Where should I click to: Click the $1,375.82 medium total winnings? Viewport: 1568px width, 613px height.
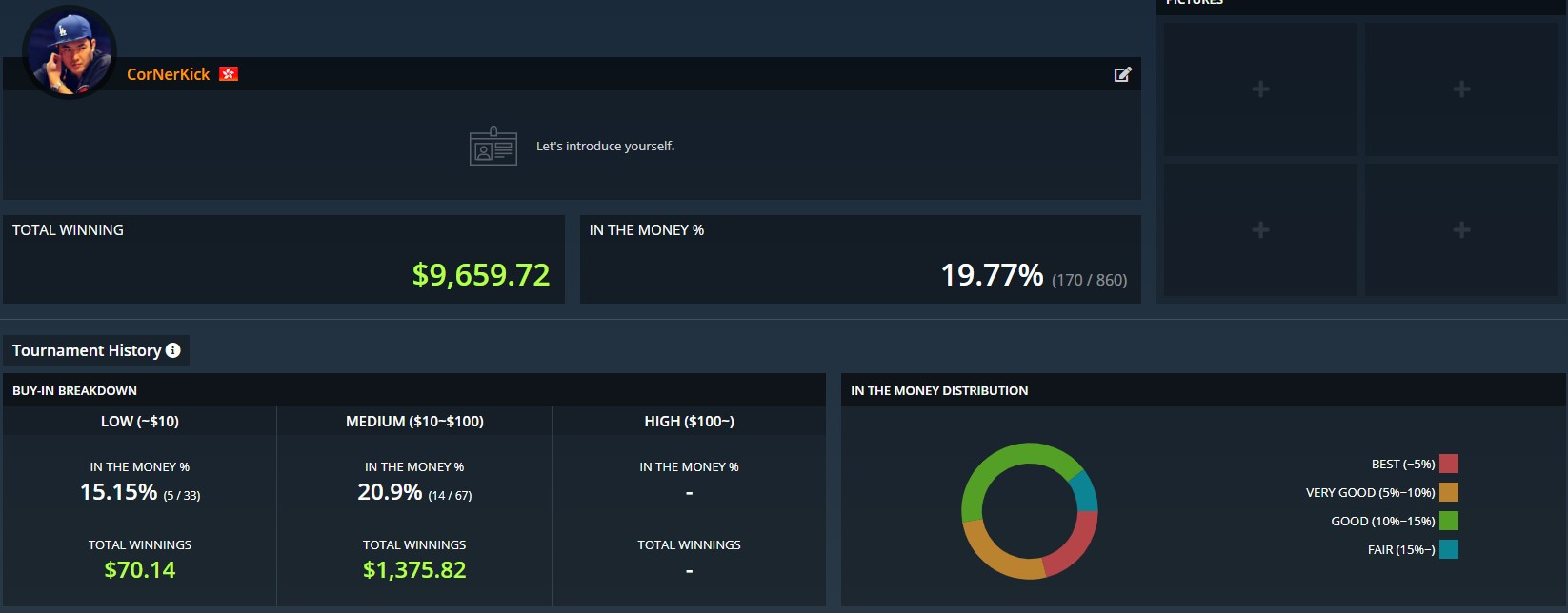coord(414,570)
